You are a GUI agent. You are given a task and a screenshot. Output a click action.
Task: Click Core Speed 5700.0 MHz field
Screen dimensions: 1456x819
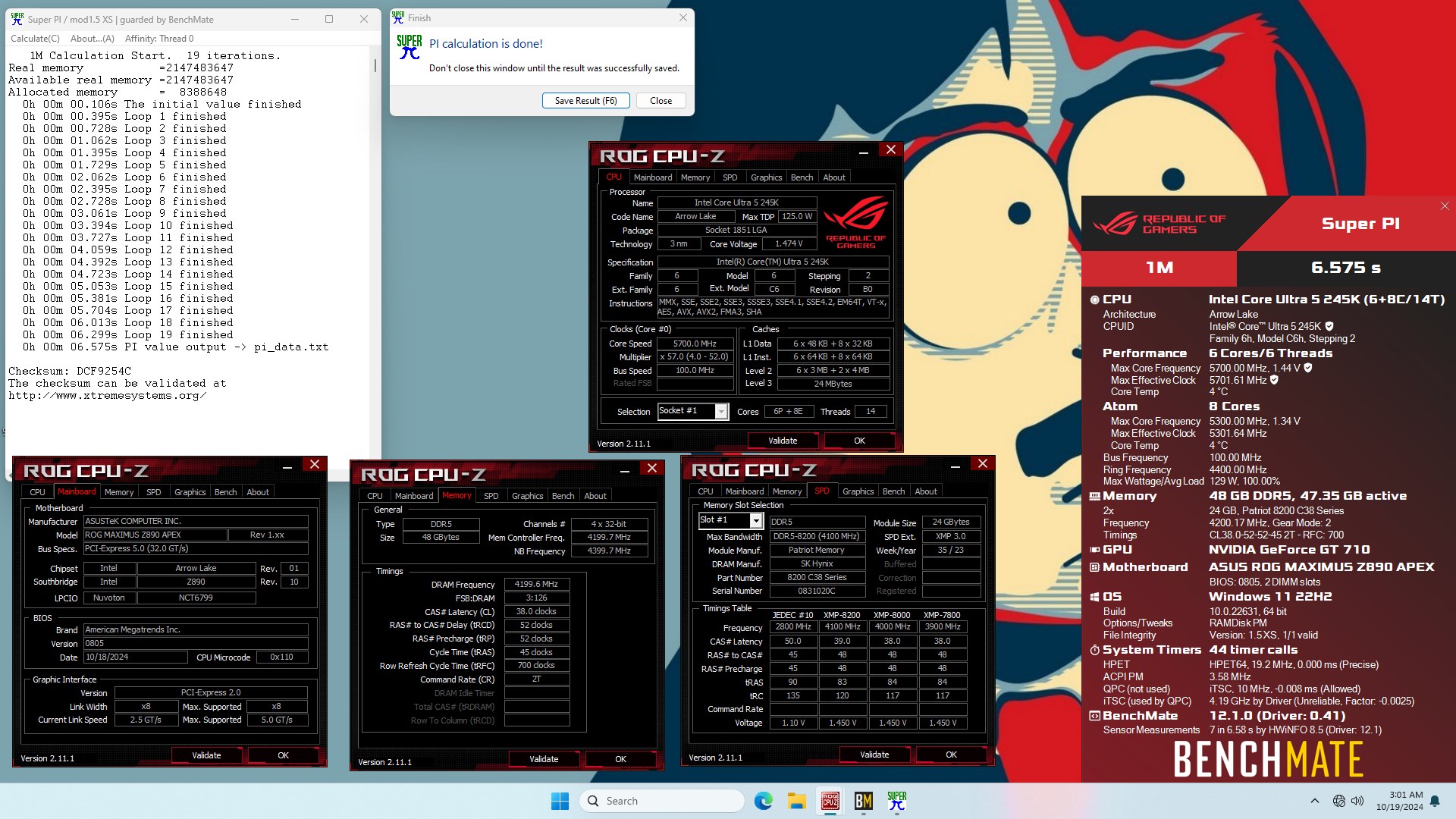695,344
